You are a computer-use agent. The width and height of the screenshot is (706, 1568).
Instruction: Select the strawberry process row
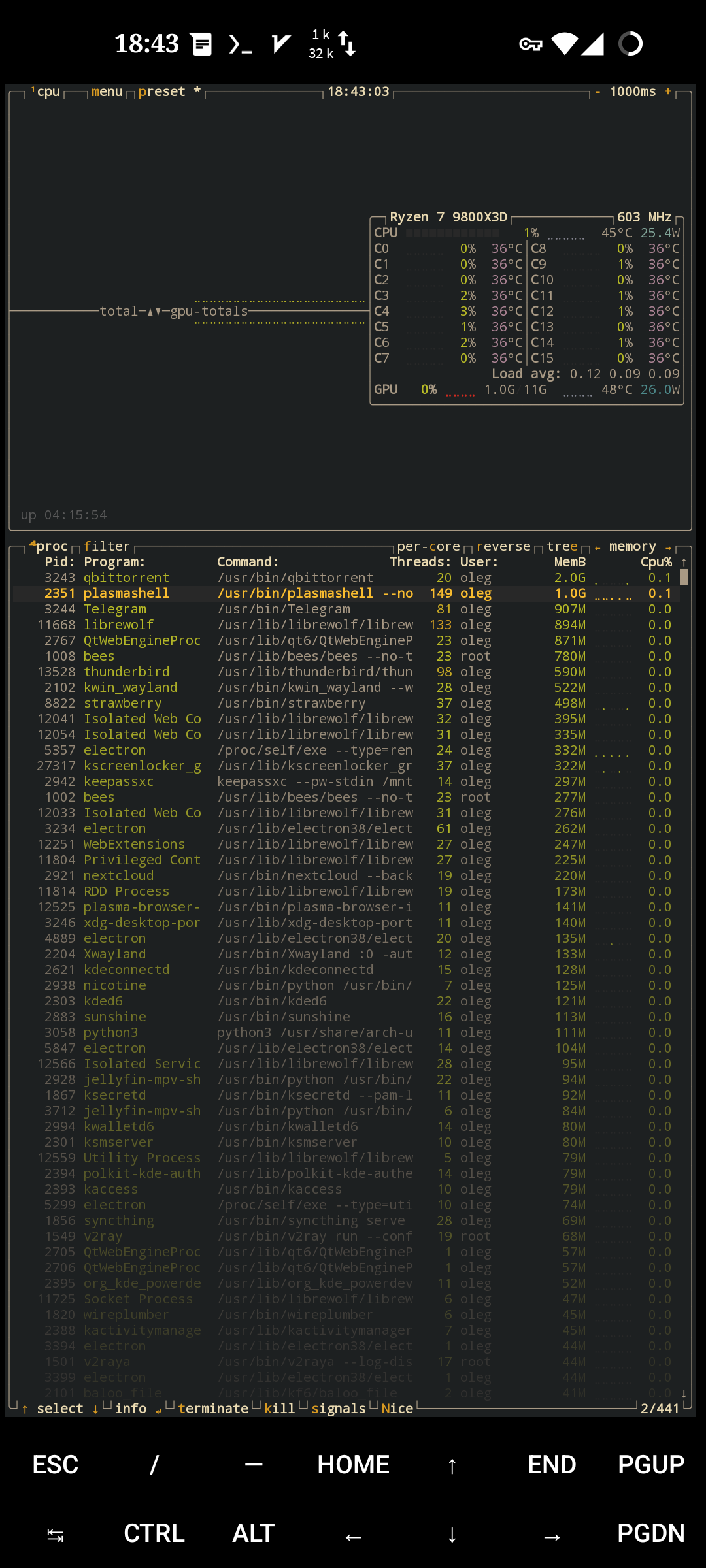click(346, 703)
